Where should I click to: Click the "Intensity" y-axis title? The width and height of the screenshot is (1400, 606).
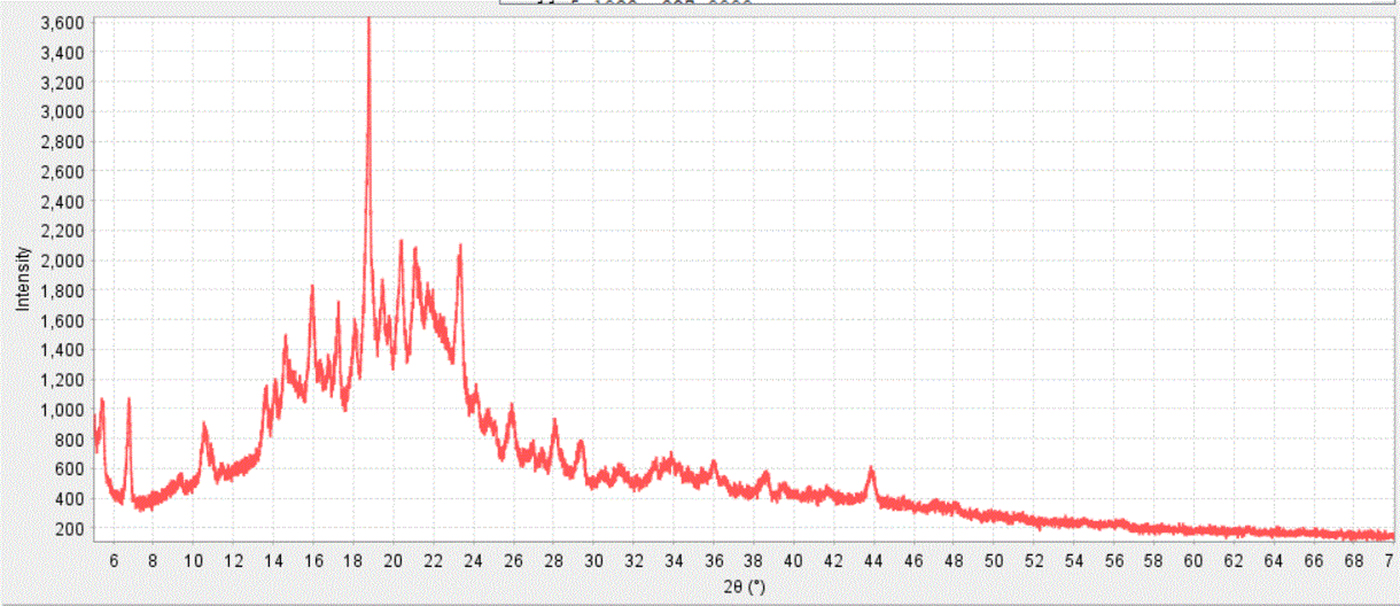tap(24, 280)
